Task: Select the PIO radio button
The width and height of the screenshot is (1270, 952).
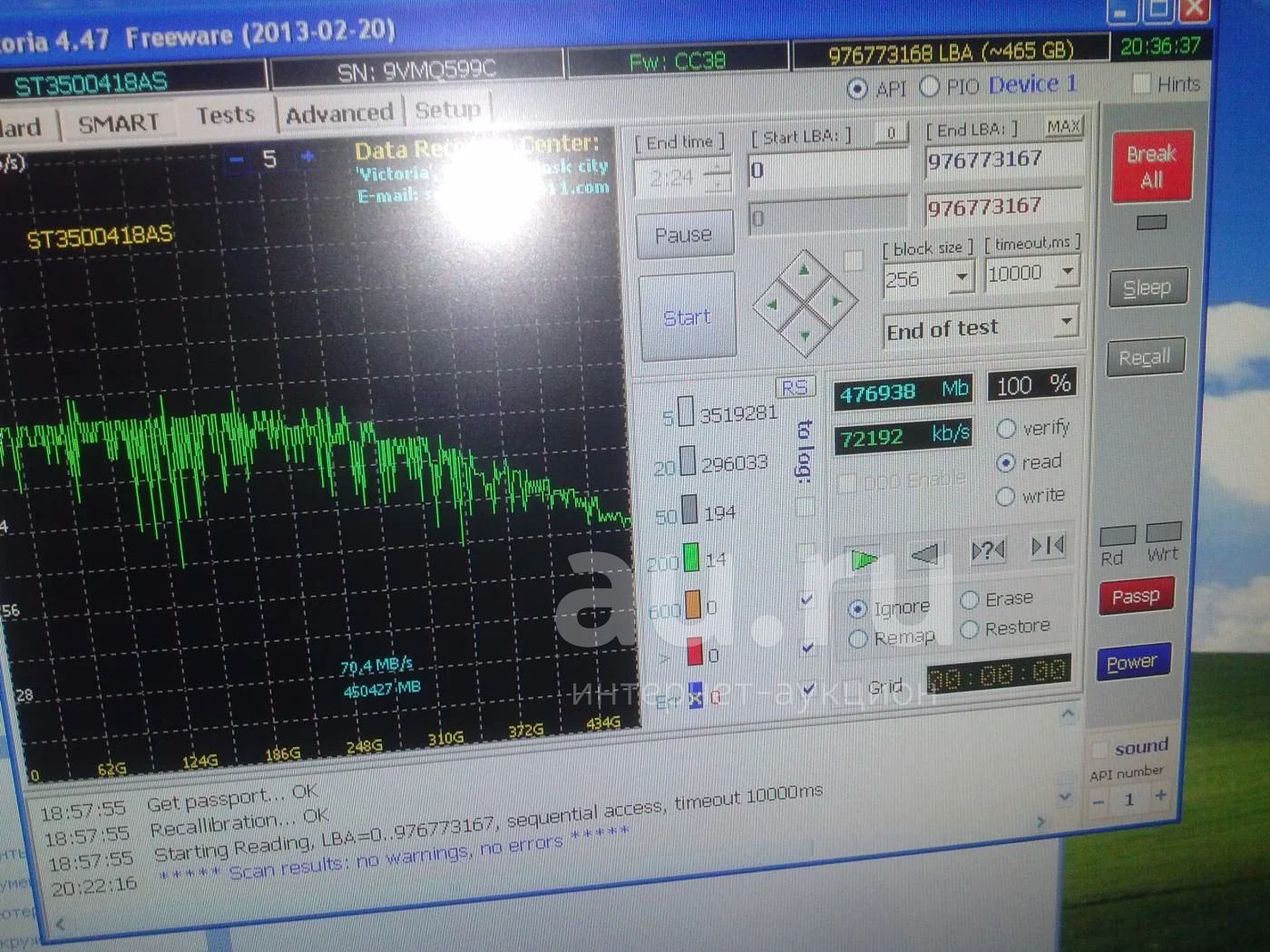Action: click(929, 86)
